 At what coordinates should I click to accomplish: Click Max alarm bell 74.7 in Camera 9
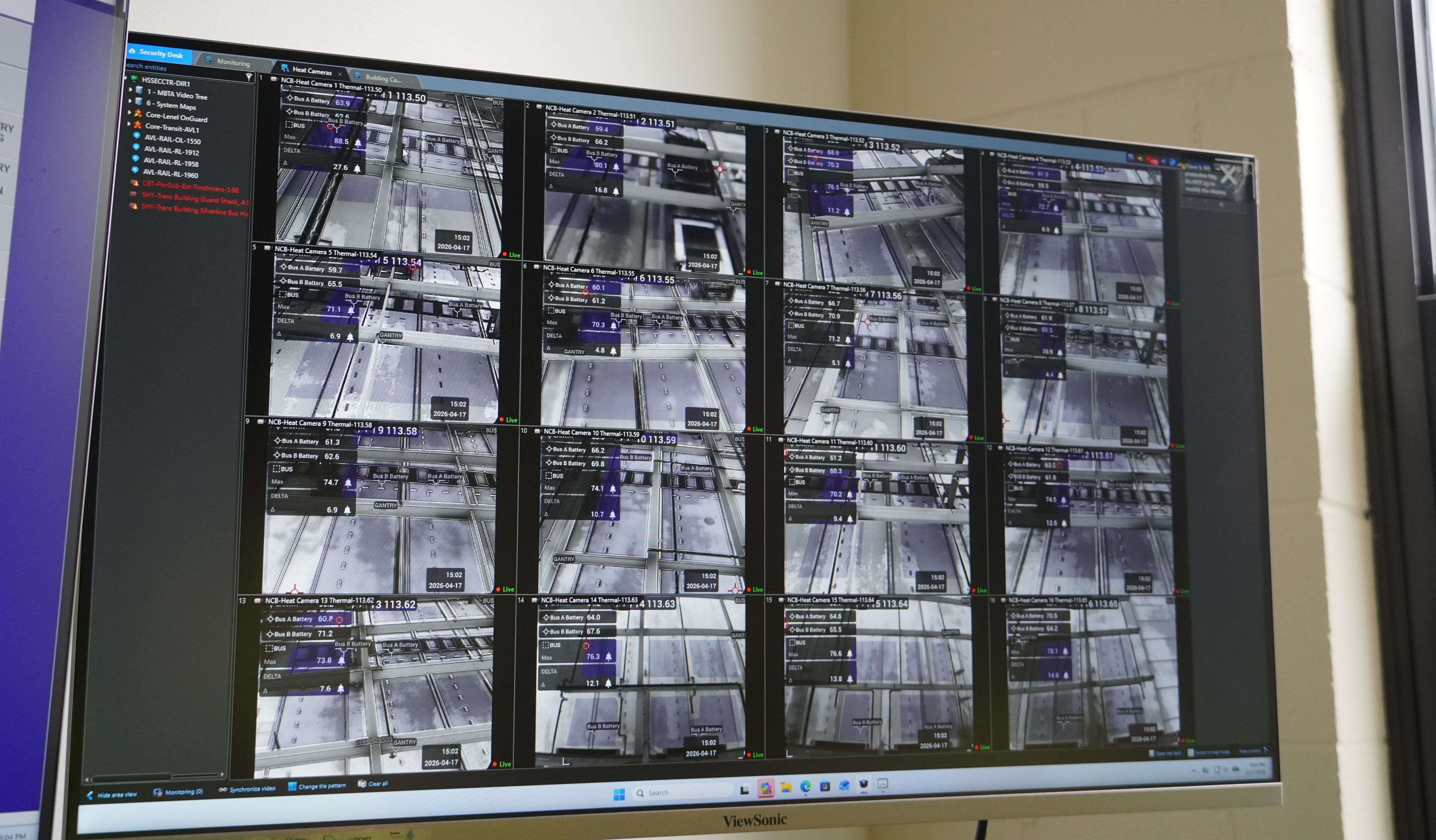pyautogui.click(x=348, y=483)
